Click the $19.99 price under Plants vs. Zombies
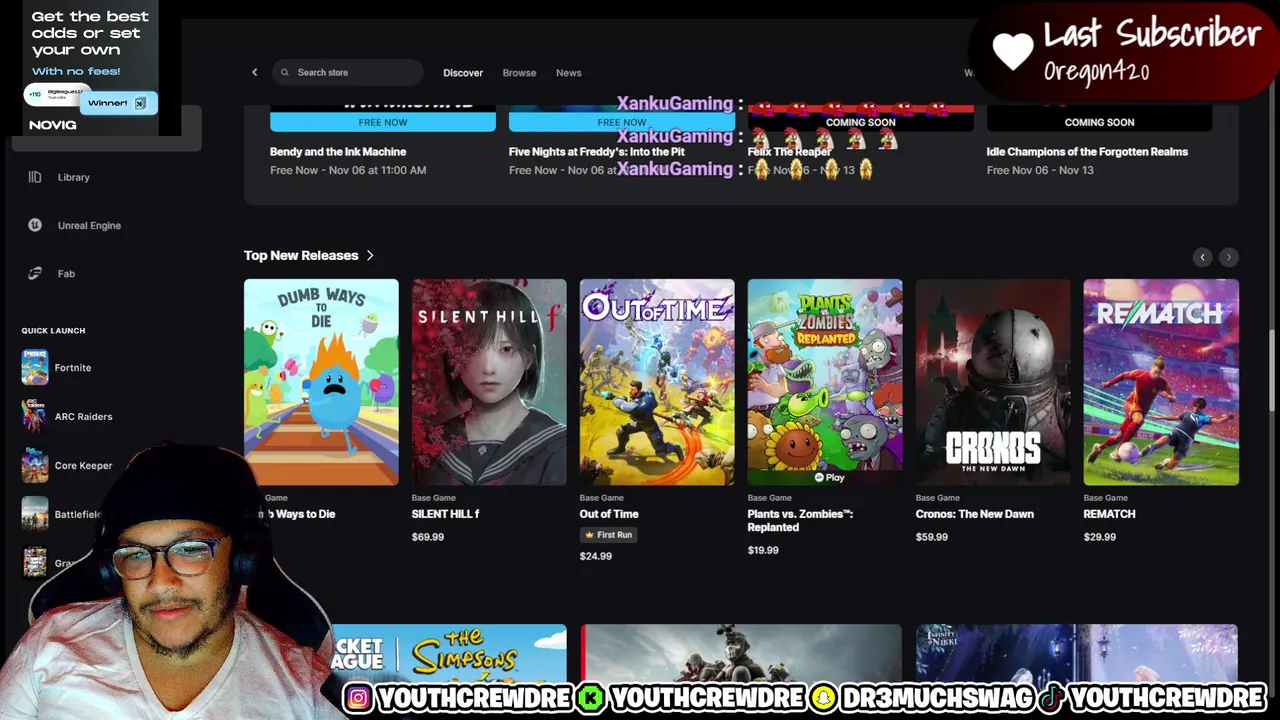 pos(763,550)
